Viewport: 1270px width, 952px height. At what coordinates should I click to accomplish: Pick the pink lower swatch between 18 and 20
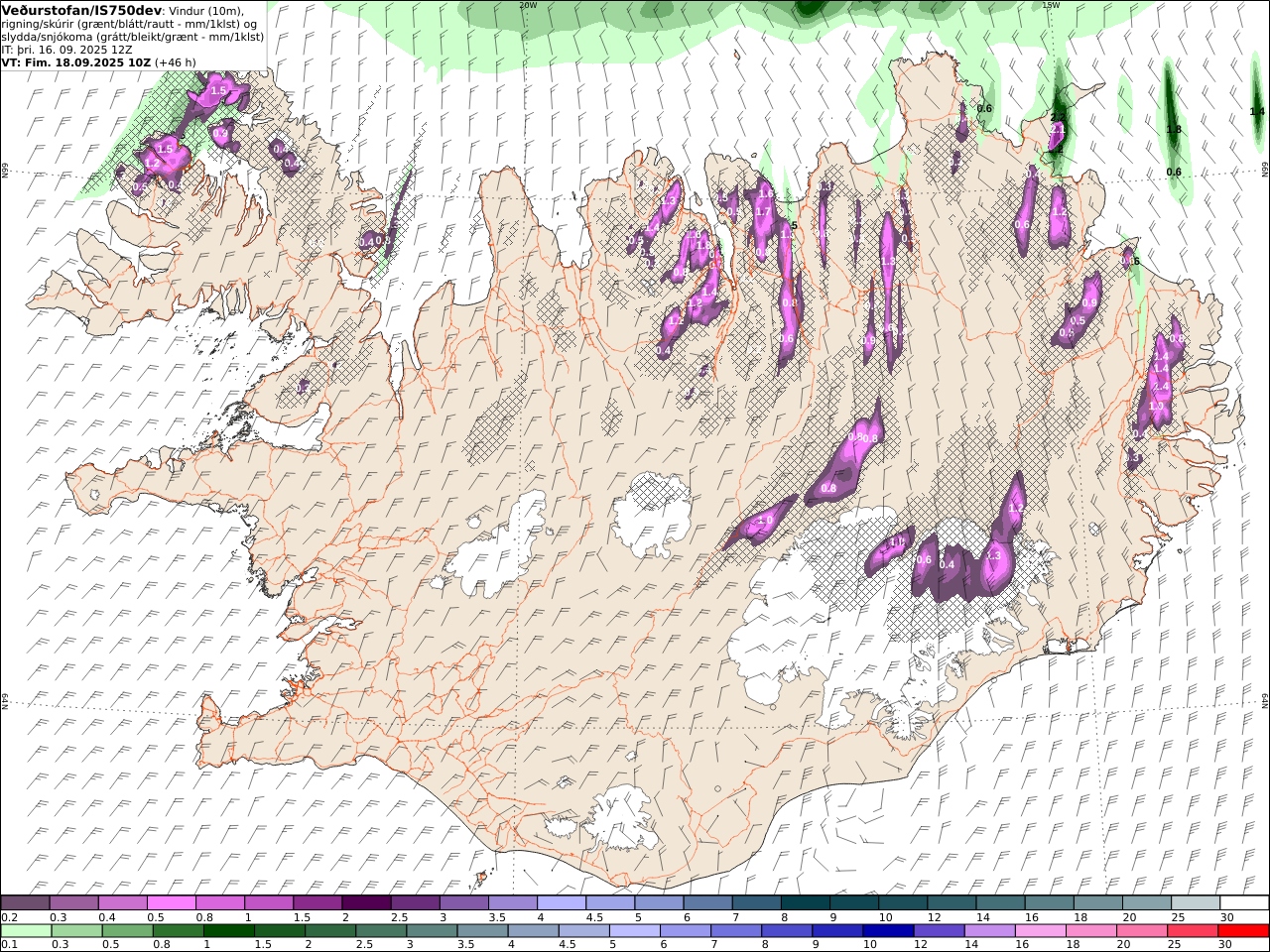click(1090, 931)
